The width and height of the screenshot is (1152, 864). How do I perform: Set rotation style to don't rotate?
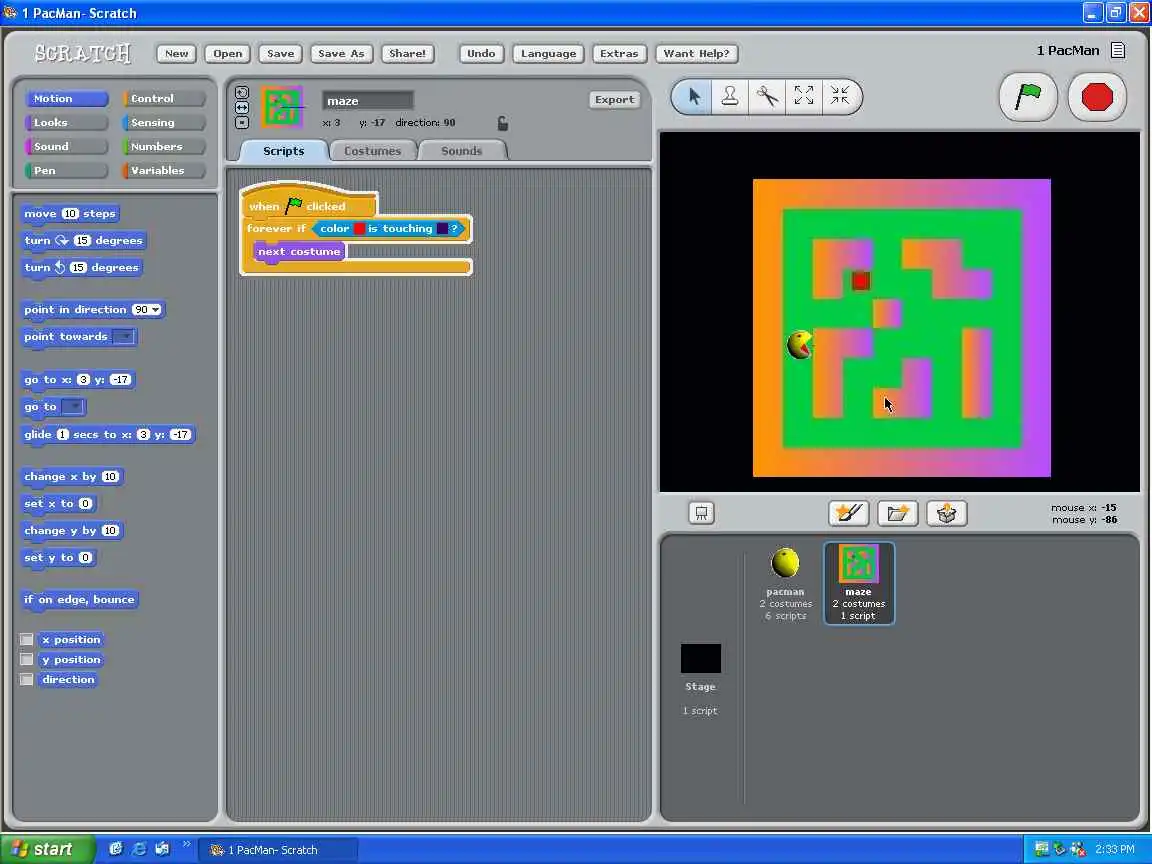242,122
